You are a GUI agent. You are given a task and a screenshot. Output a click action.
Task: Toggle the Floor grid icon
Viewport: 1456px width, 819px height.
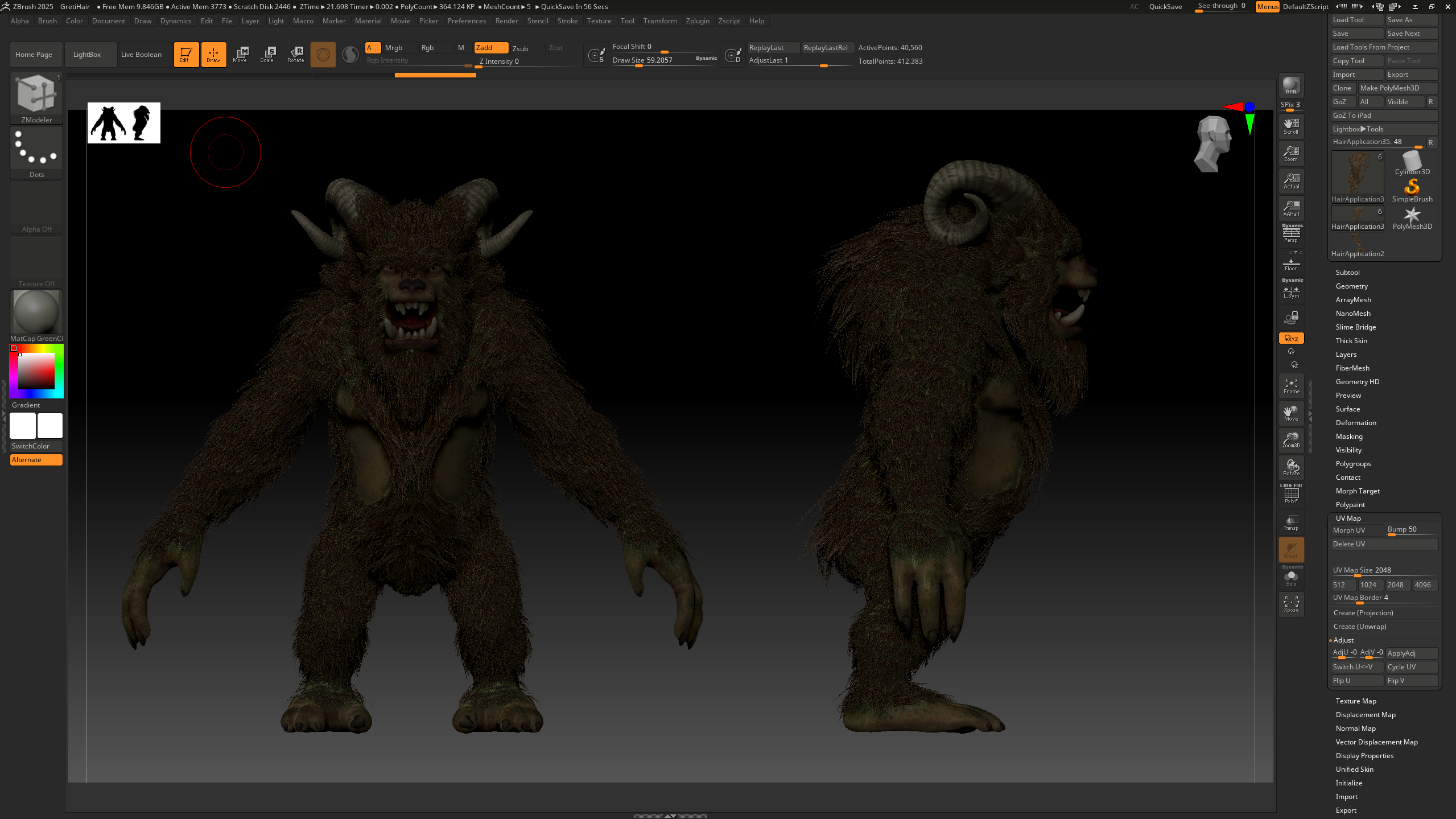coord(1290,264)
